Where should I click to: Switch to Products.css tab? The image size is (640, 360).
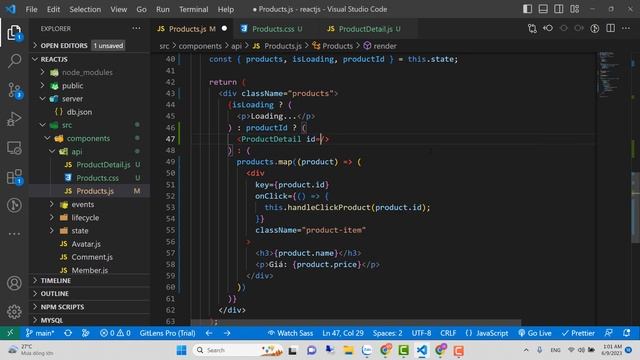(x=272, y=29)
